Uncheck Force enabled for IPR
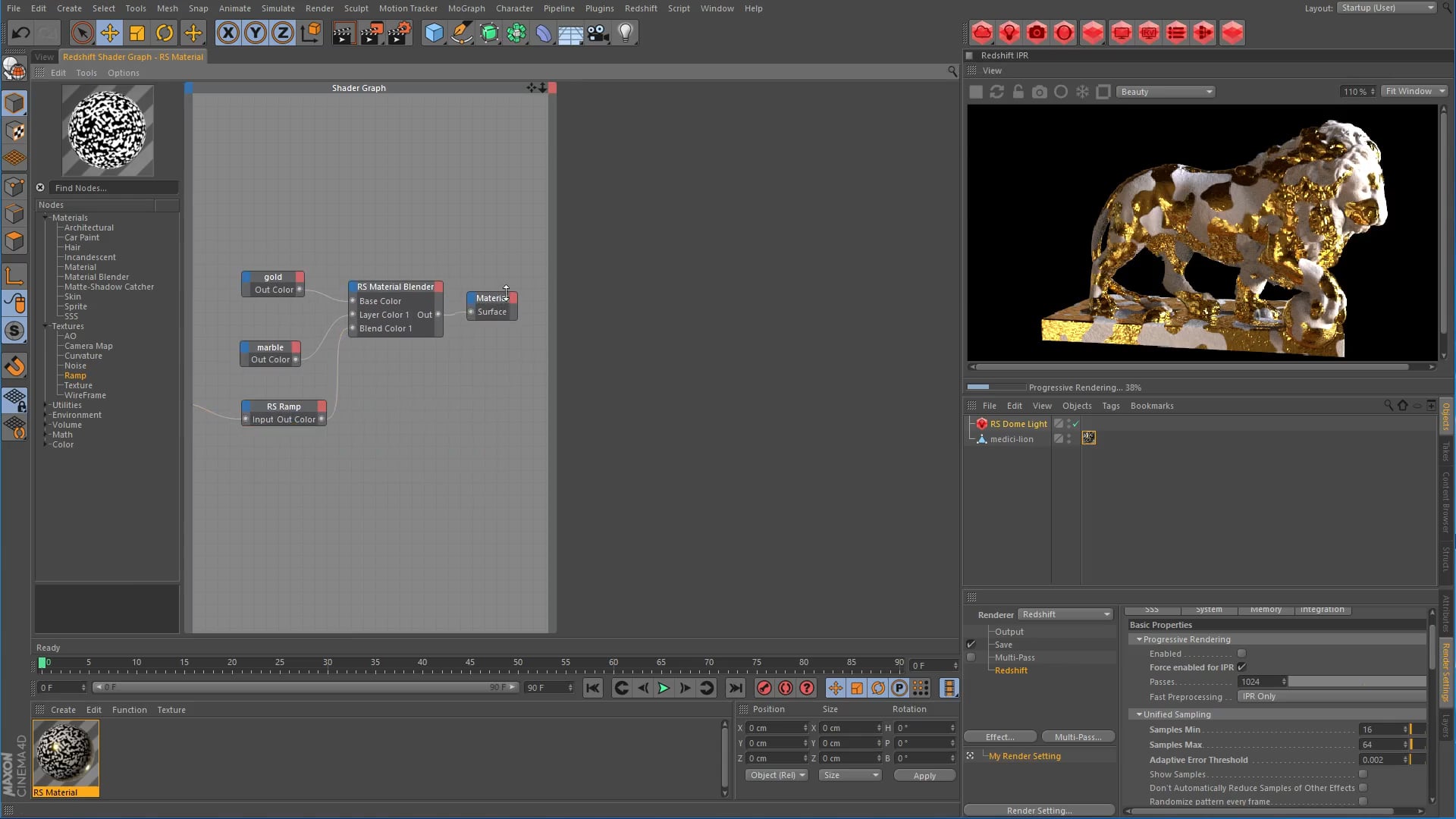This screenshot has height=819, width=1456. tap(1241, 667)
